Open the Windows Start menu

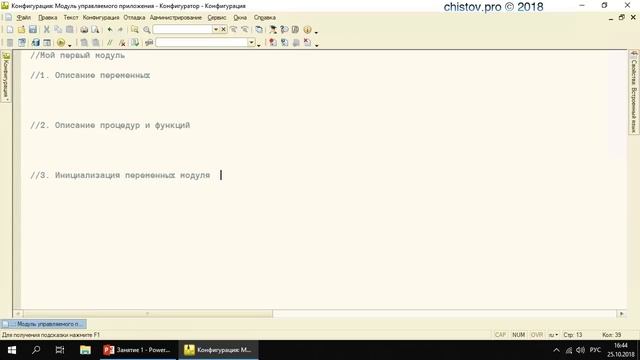tap(12, 350)
